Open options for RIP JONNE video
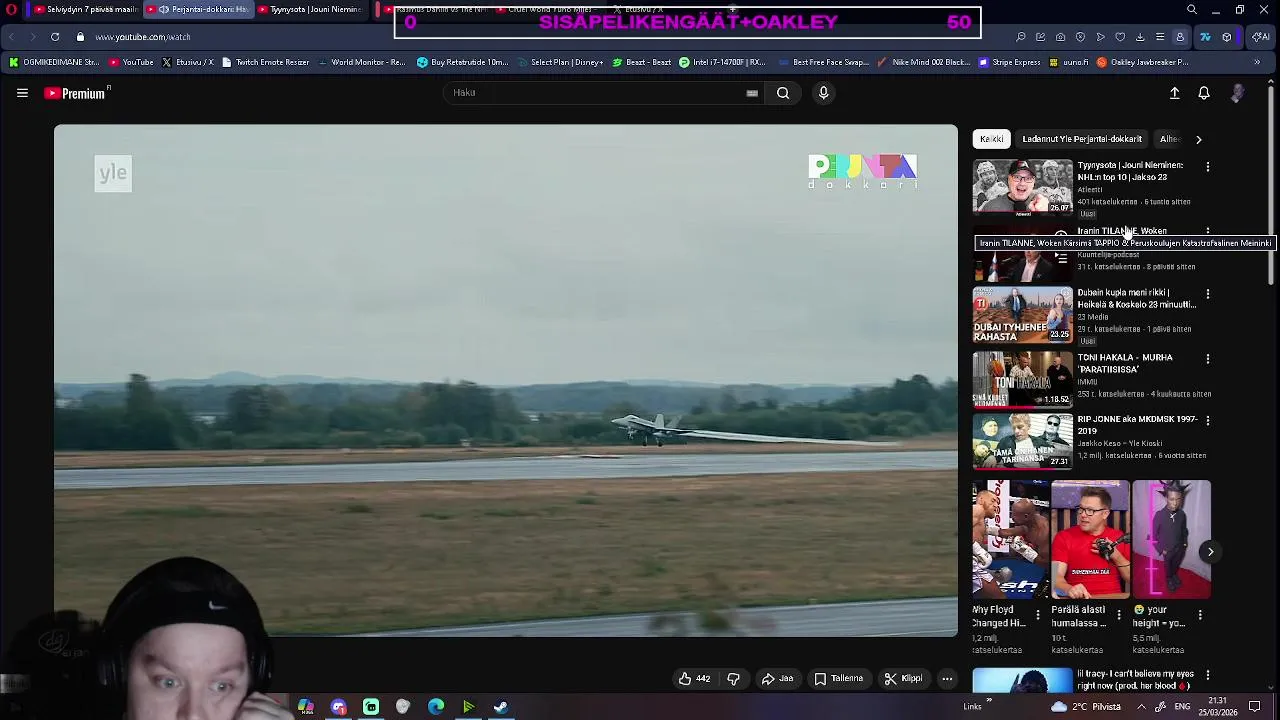Image resolution: width=1280 pixels, height=720 pixels. 1208,420
